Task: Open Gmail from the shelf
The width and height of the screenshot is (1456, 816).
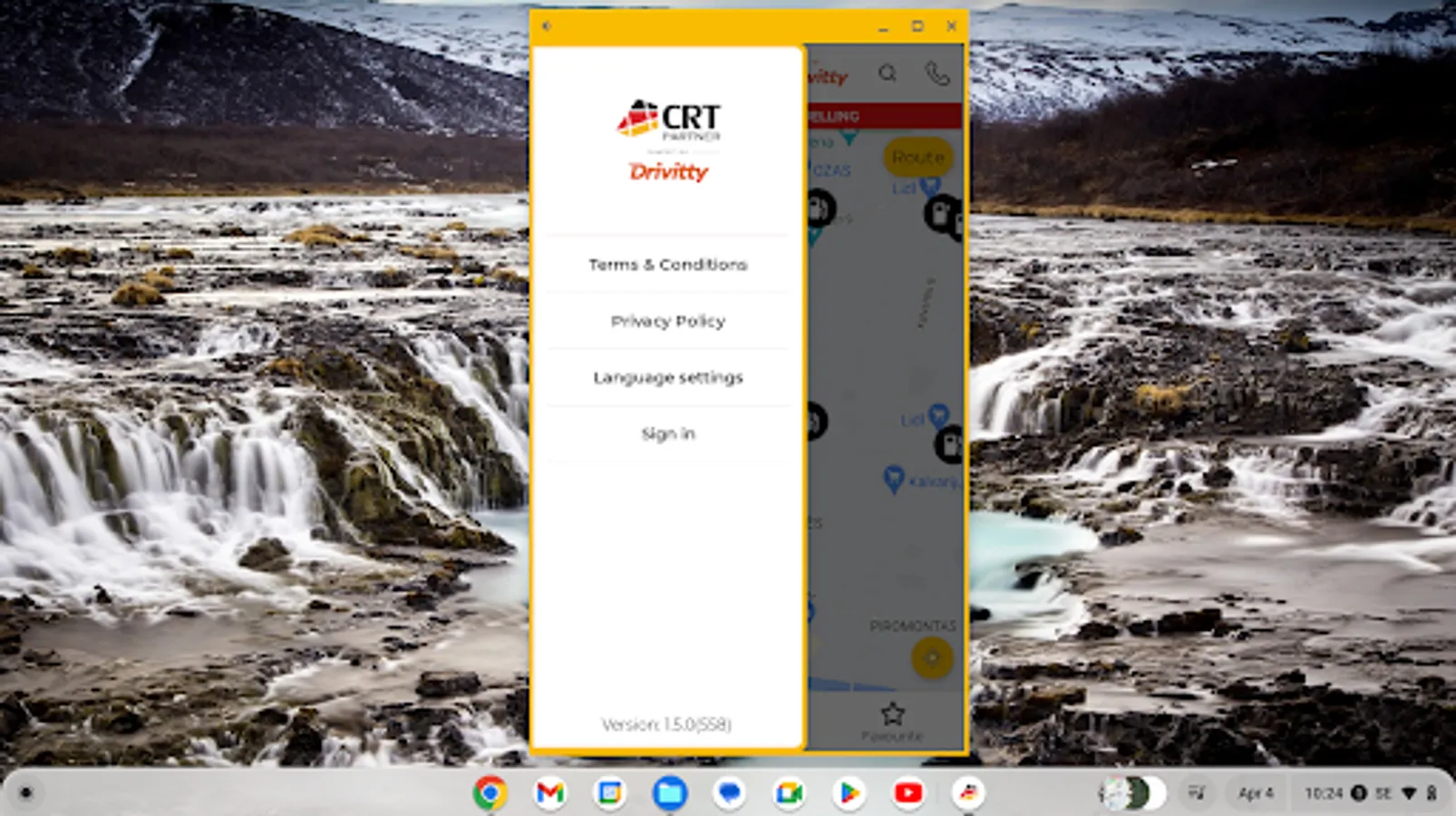Action: (x=549, y=793)
